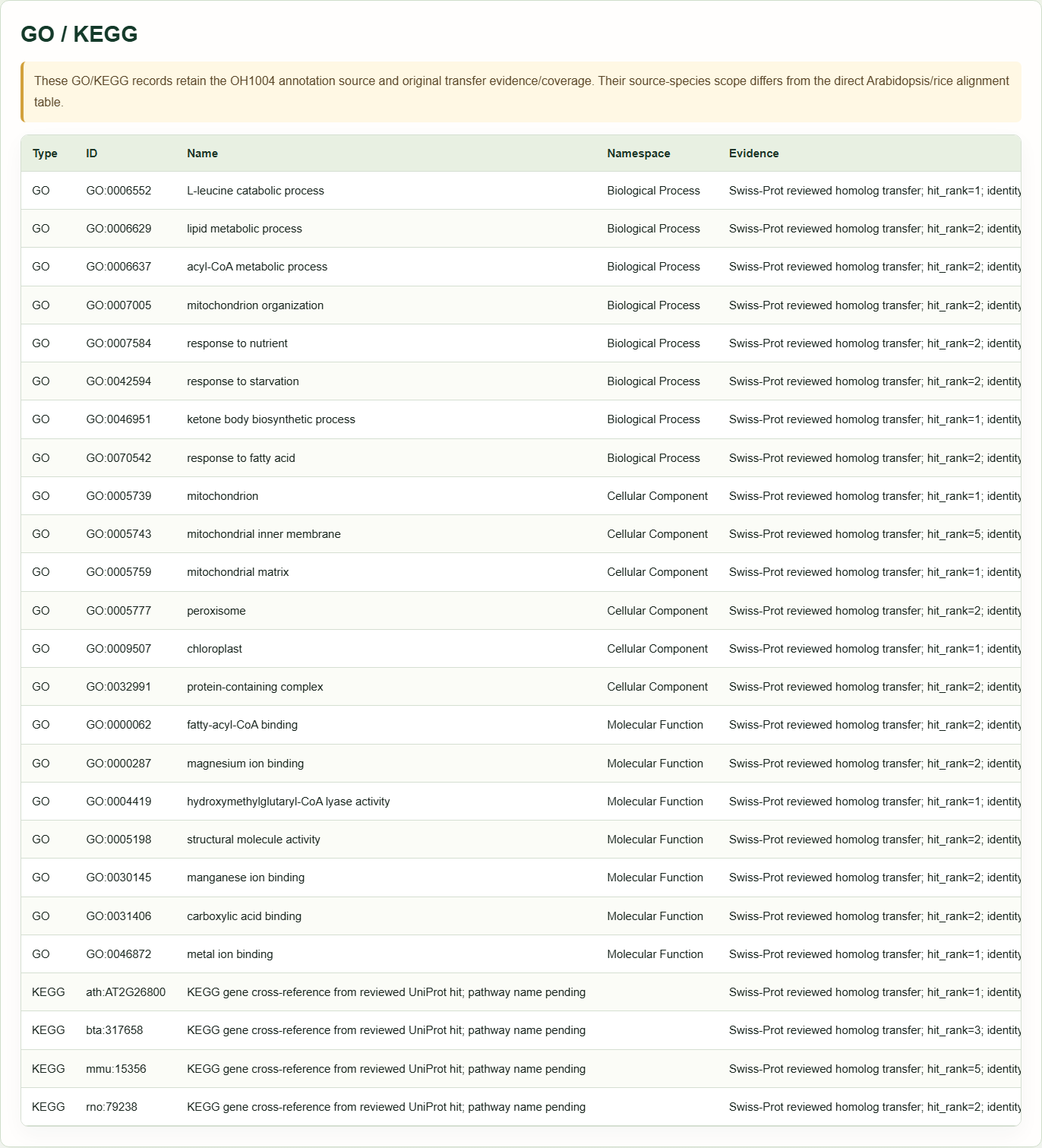The image size is (1042, 1148).
Task: Select KEGG ID rno:79238
Action: pyautogui.click(x=112, y=1107)
